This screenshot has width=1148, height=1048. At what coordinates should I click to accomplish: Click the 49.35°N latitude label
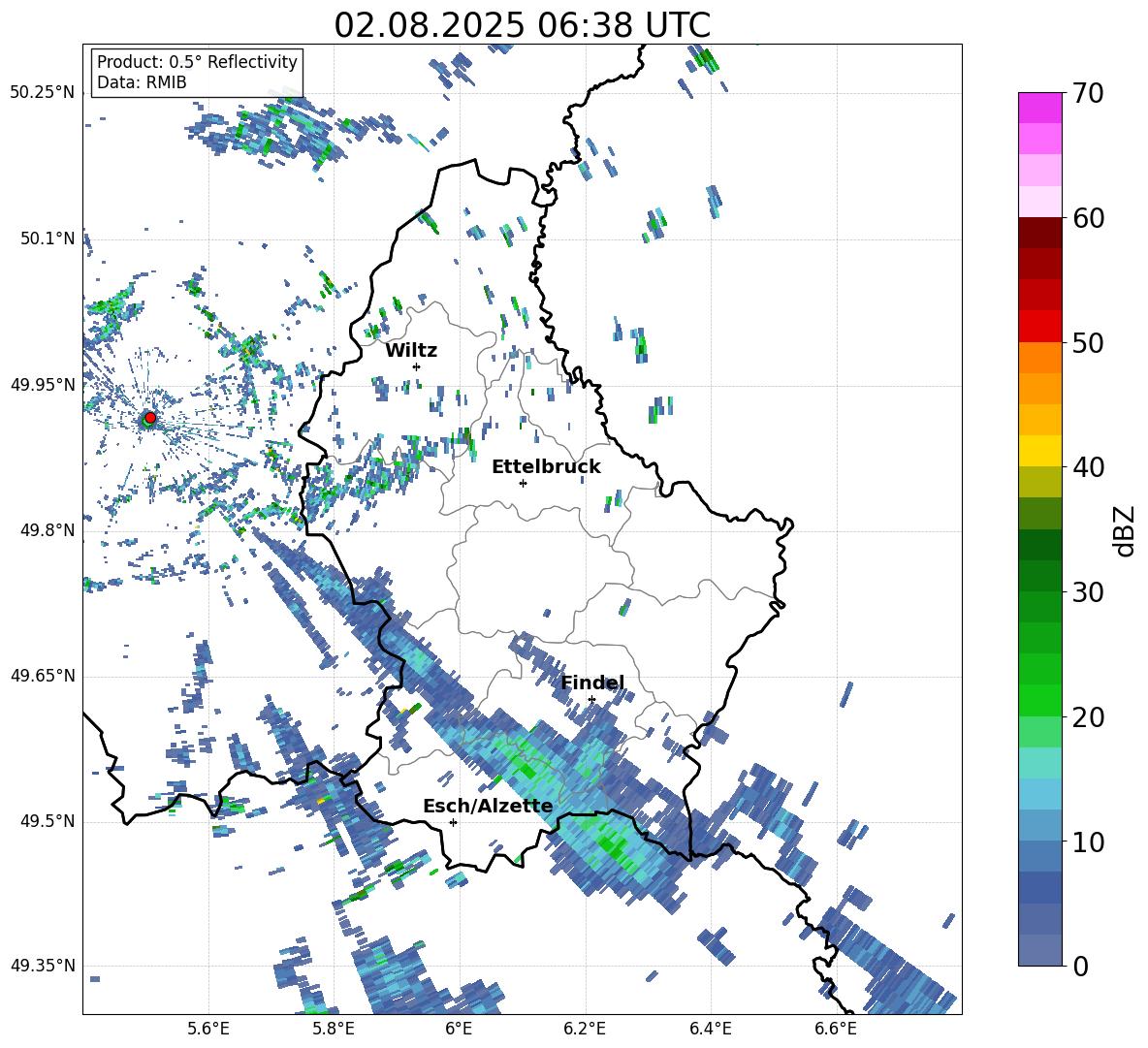click(x=42, y=966)
